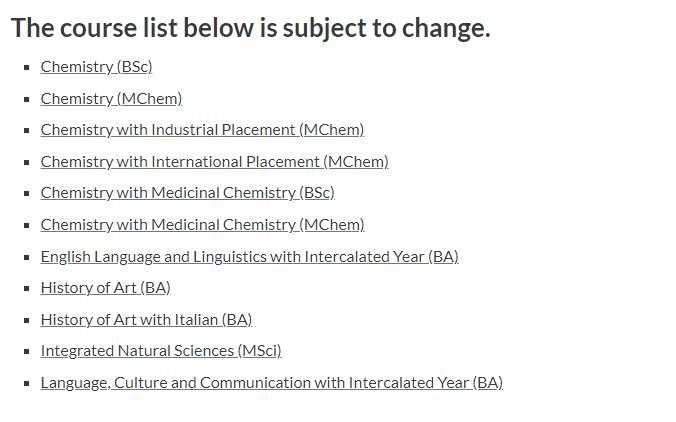The image size is (676, 422).
Task: Go to Chemistry with Industrial Placement (MChem)
Action: 202,130
